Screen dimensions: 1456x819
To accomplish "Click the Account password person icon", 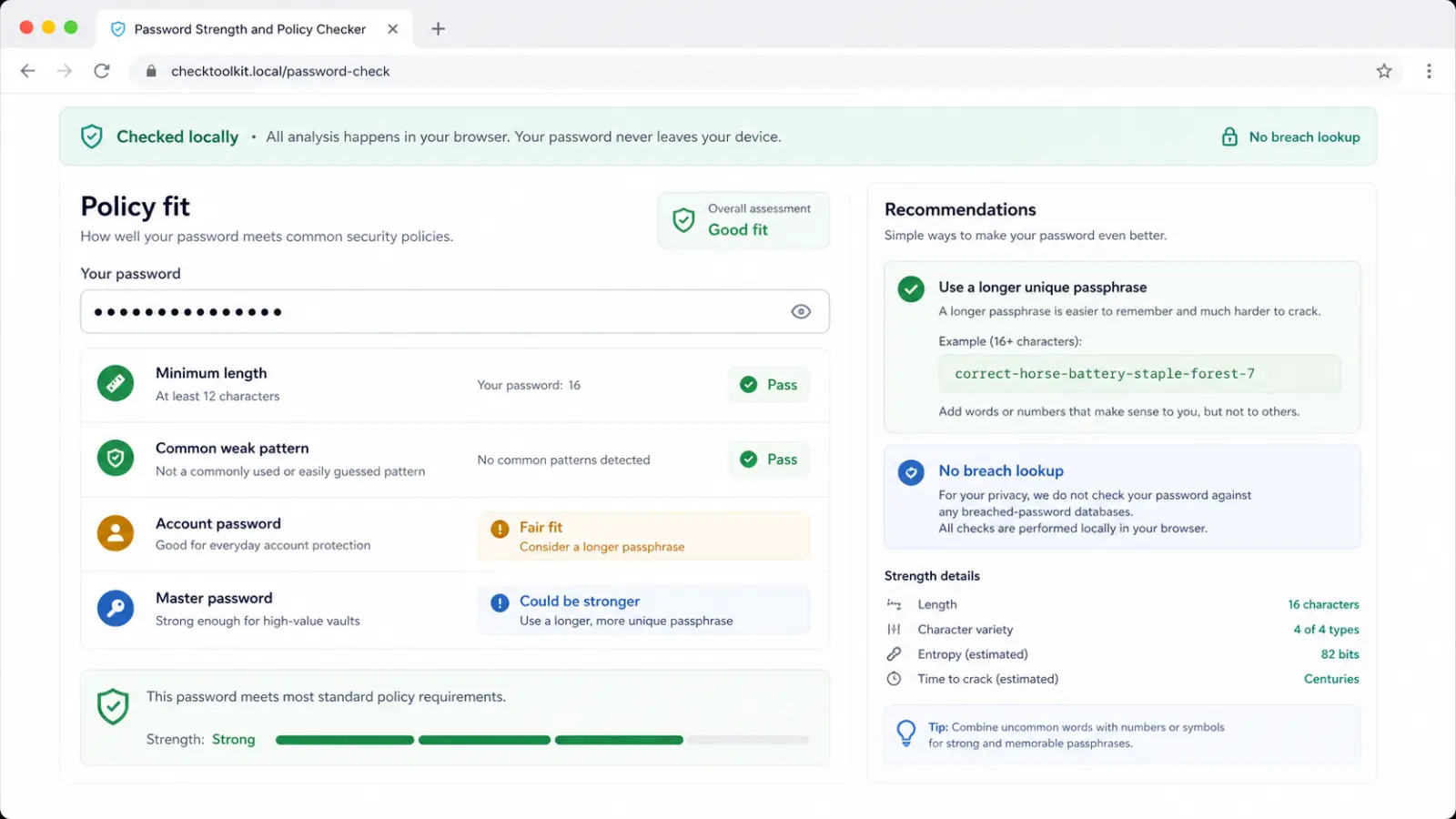I will pyautogui.click(x=116, y=533).
